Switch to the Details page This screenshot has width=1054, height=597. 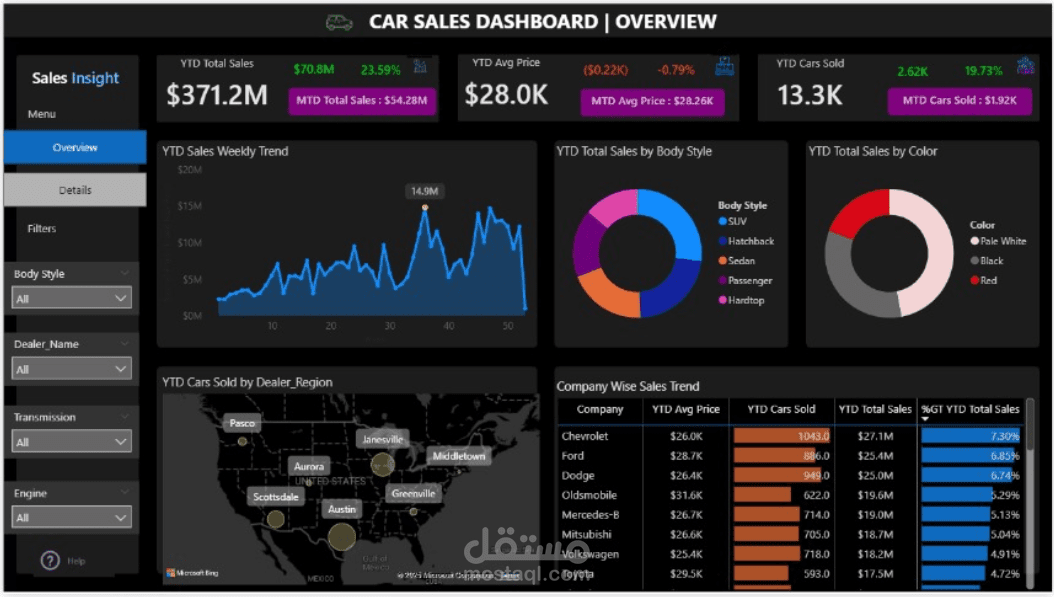click(75, 190)
